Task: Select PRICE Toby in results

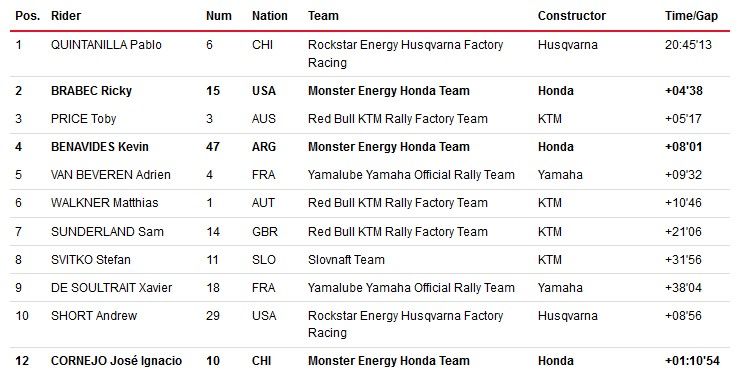Action: tap(83, 119)
